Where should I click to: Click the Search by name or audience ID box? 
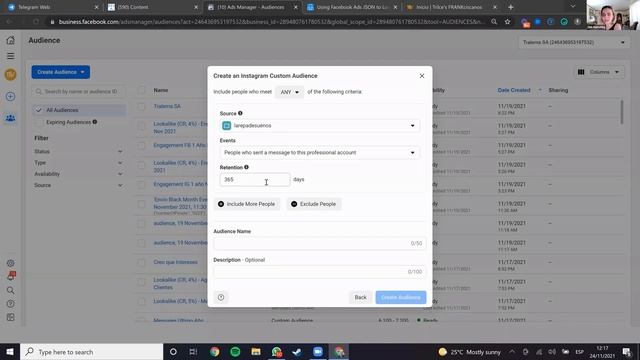[x=78, y=91]
